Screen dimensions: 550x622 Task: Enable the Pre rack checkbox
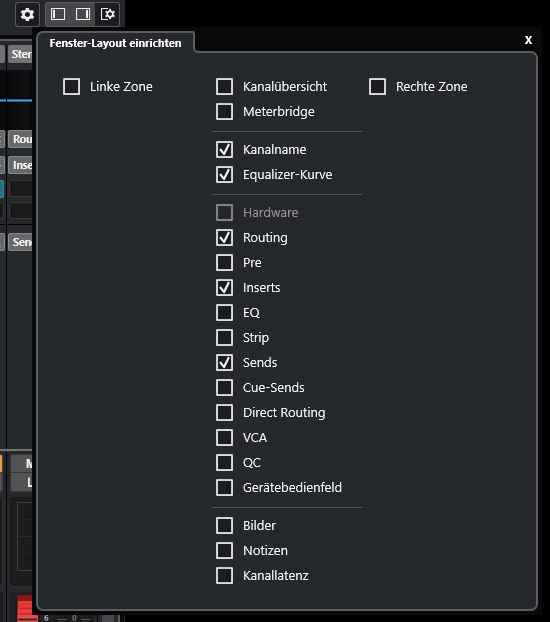tap(225, 263)
